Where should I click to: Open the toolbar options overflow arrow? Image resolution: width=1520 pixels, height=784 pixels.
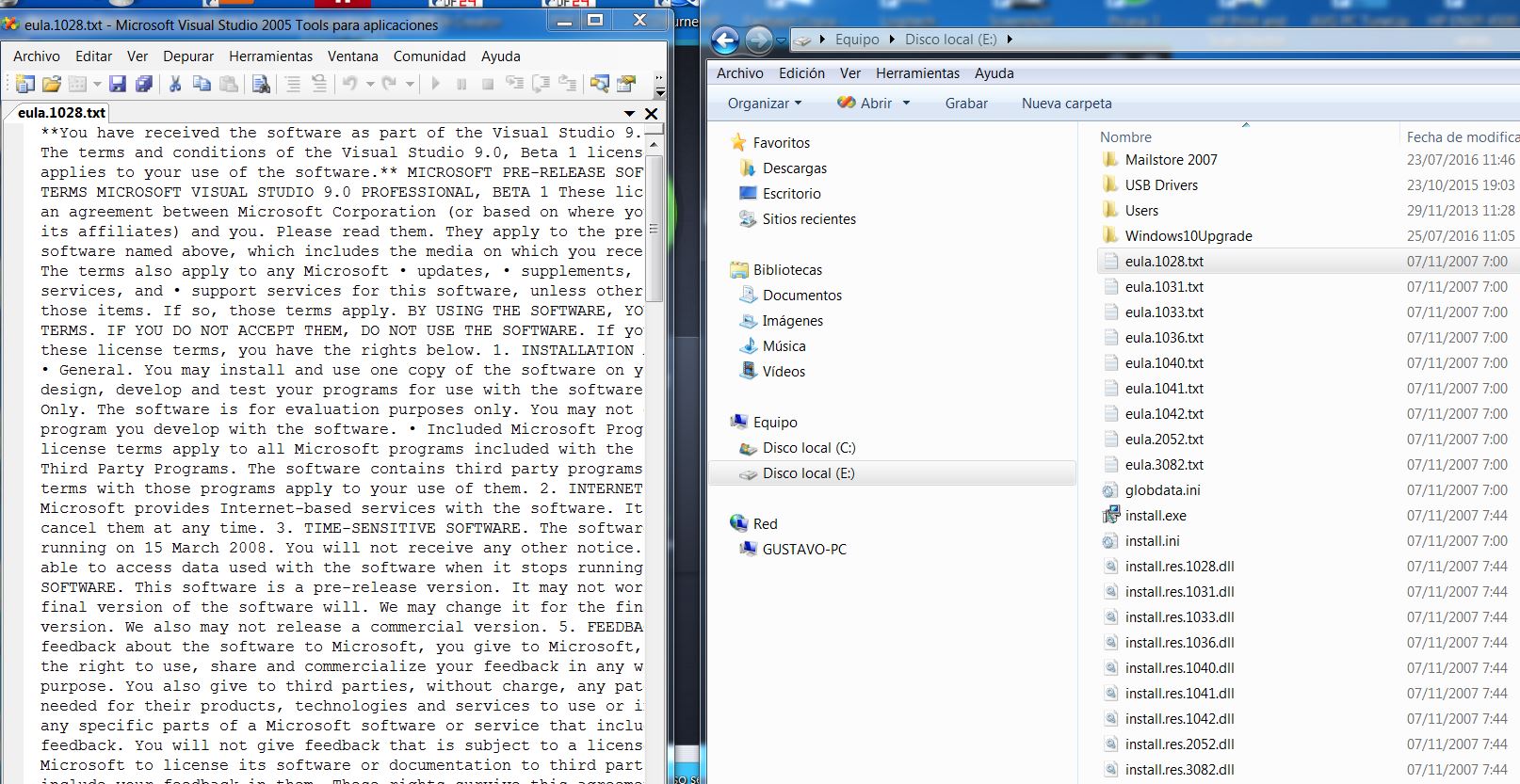[660, 84]
